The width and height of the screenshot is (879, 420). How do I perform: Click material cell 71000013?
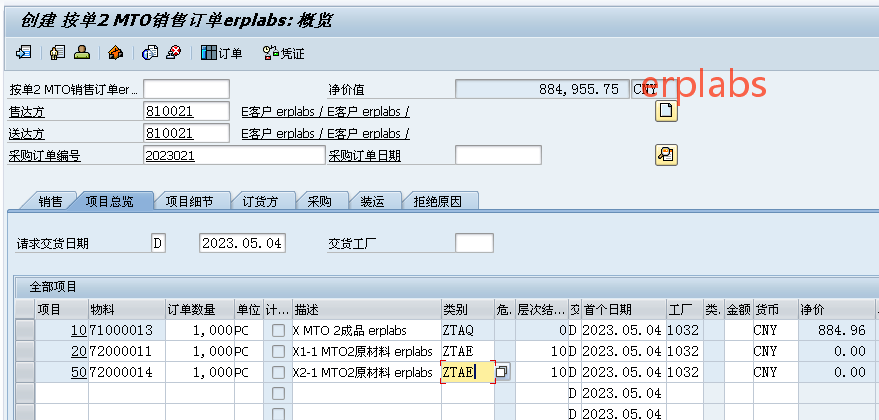127,330
